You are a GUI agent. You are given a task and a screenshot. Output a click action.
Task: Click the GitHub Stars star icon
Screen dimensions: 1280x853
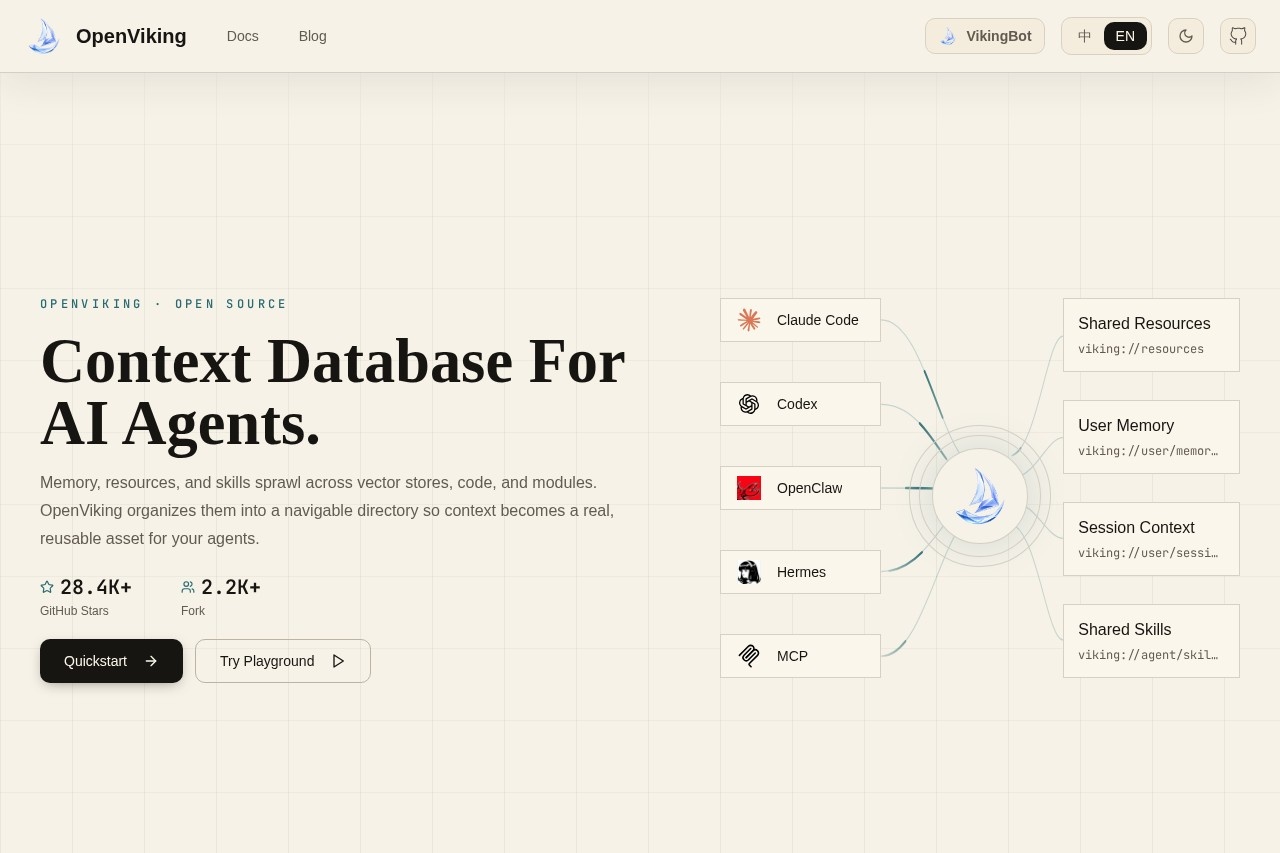pyautogui.click(x=47, y=587)
